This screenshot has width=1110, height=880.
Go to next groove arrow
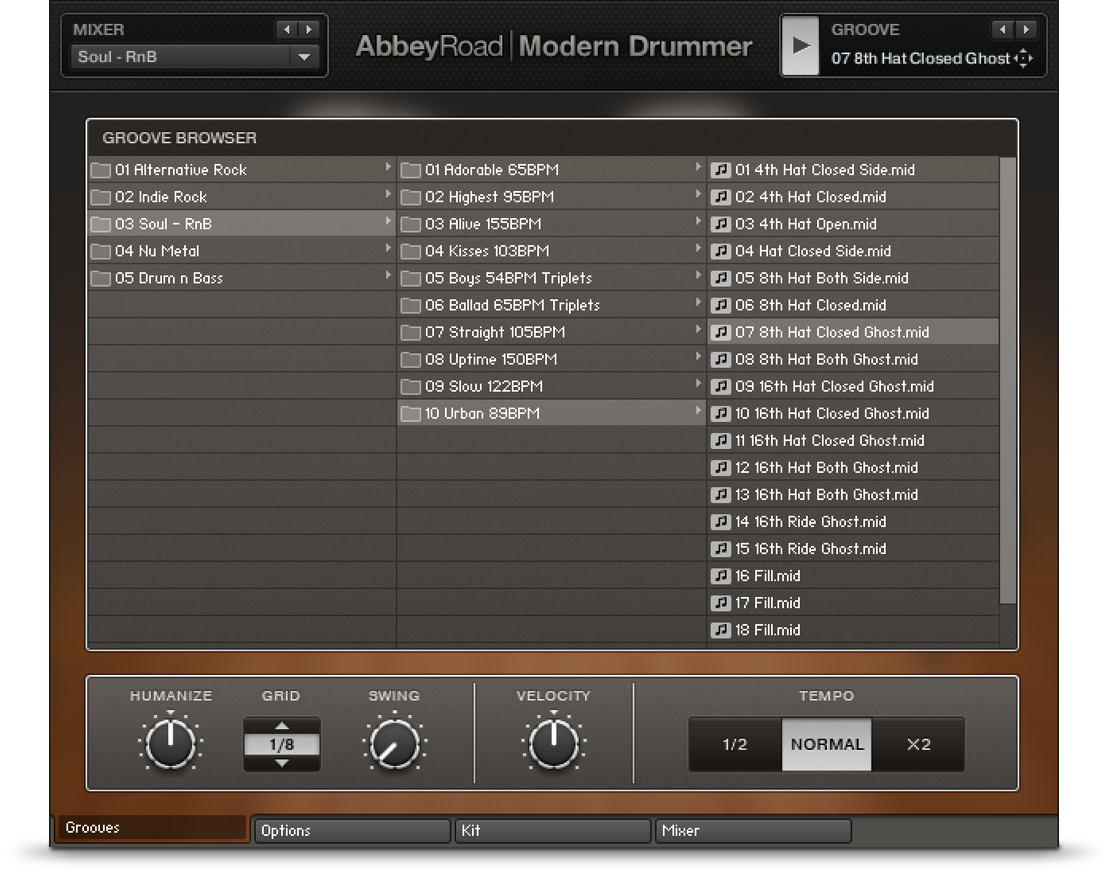tap(1026, 29)
